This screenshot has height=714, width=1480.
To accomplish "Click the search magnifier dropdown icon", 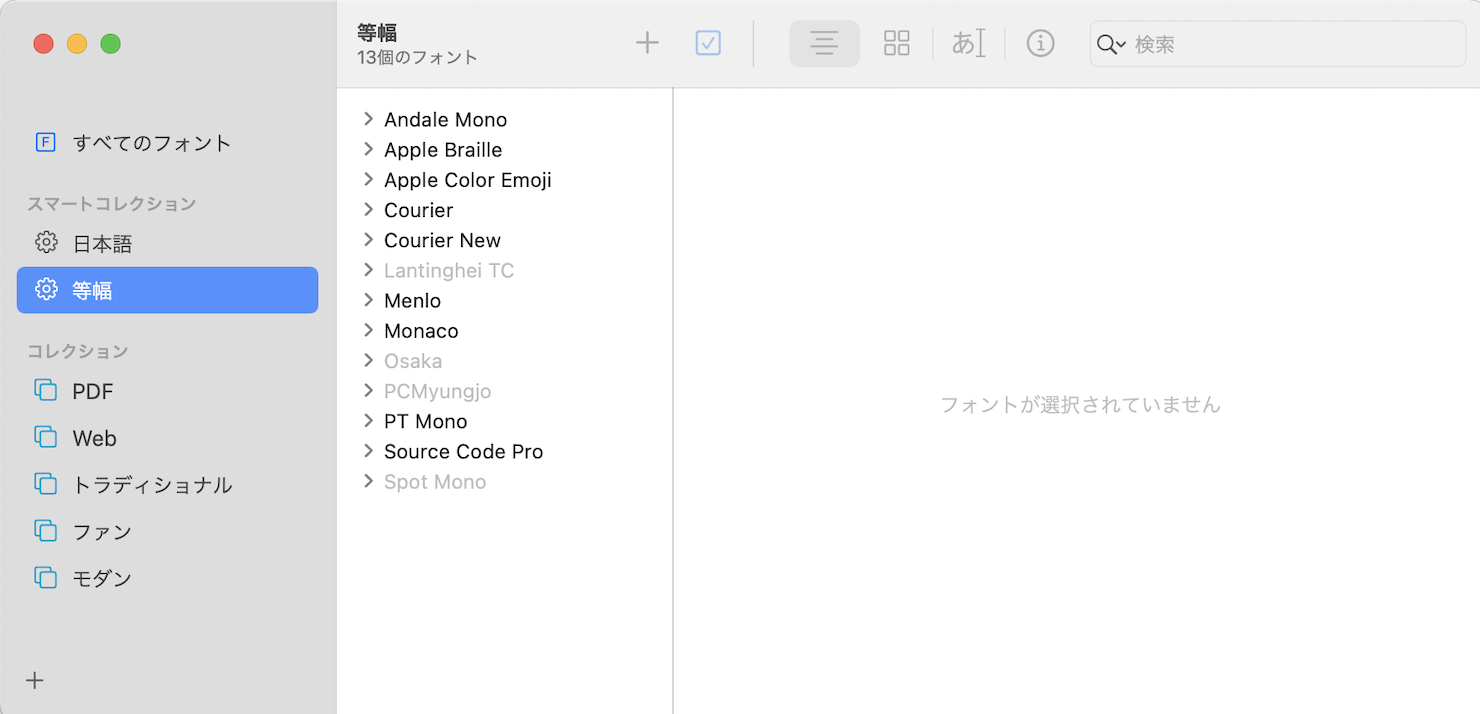I will [1110, 44].
